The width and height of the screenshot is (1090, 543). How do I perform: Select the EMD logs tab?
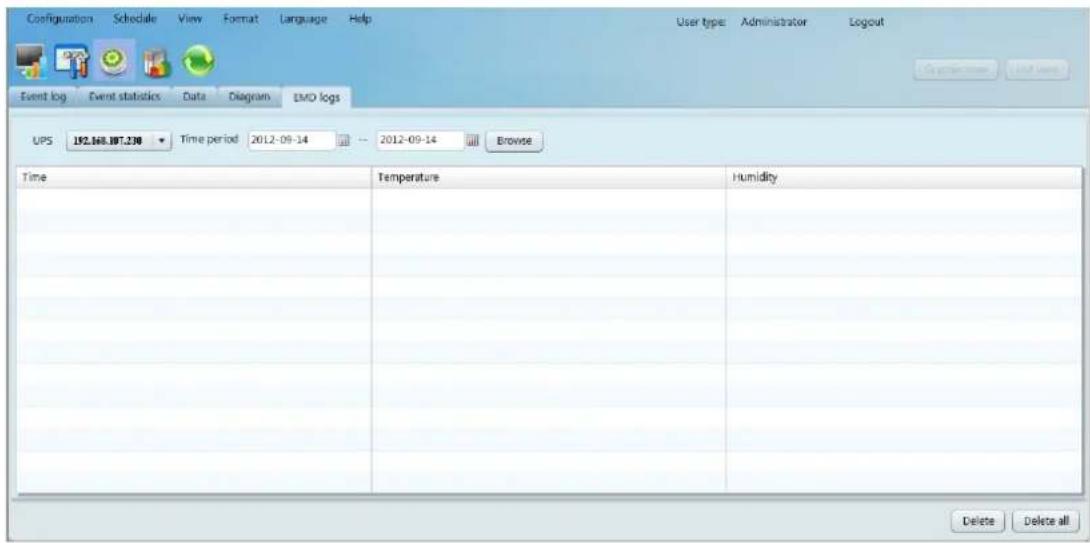(316, 97)
